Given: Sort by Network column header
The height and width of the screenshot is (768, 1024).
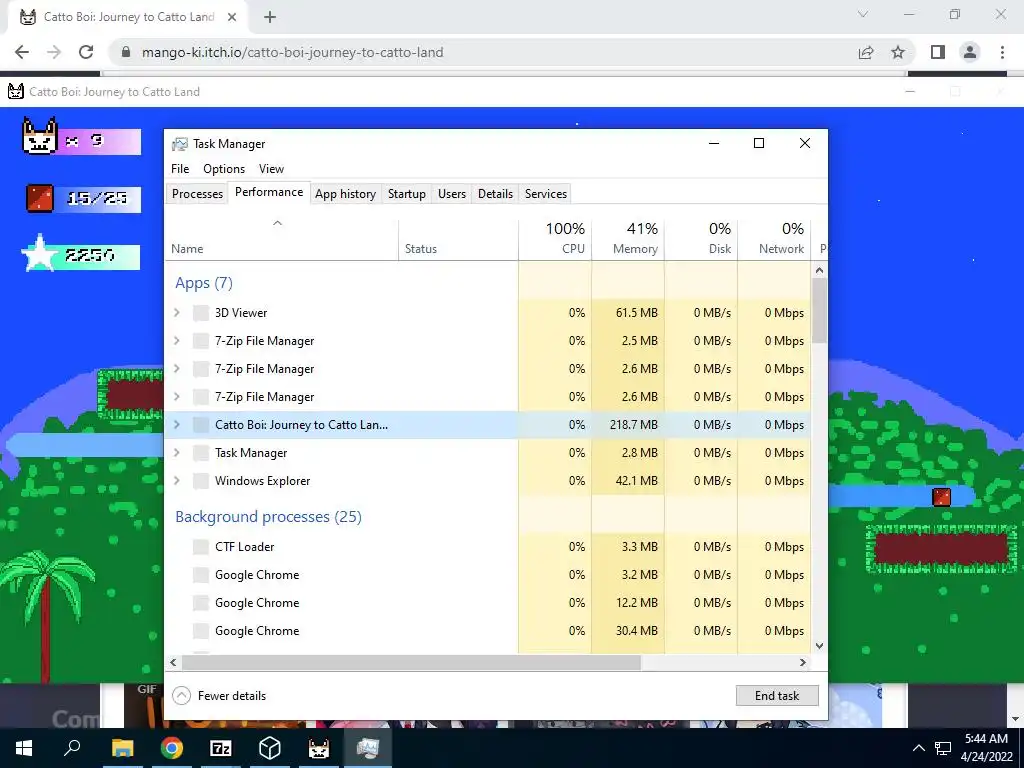Looking at the screenshot, I should 775,239.
